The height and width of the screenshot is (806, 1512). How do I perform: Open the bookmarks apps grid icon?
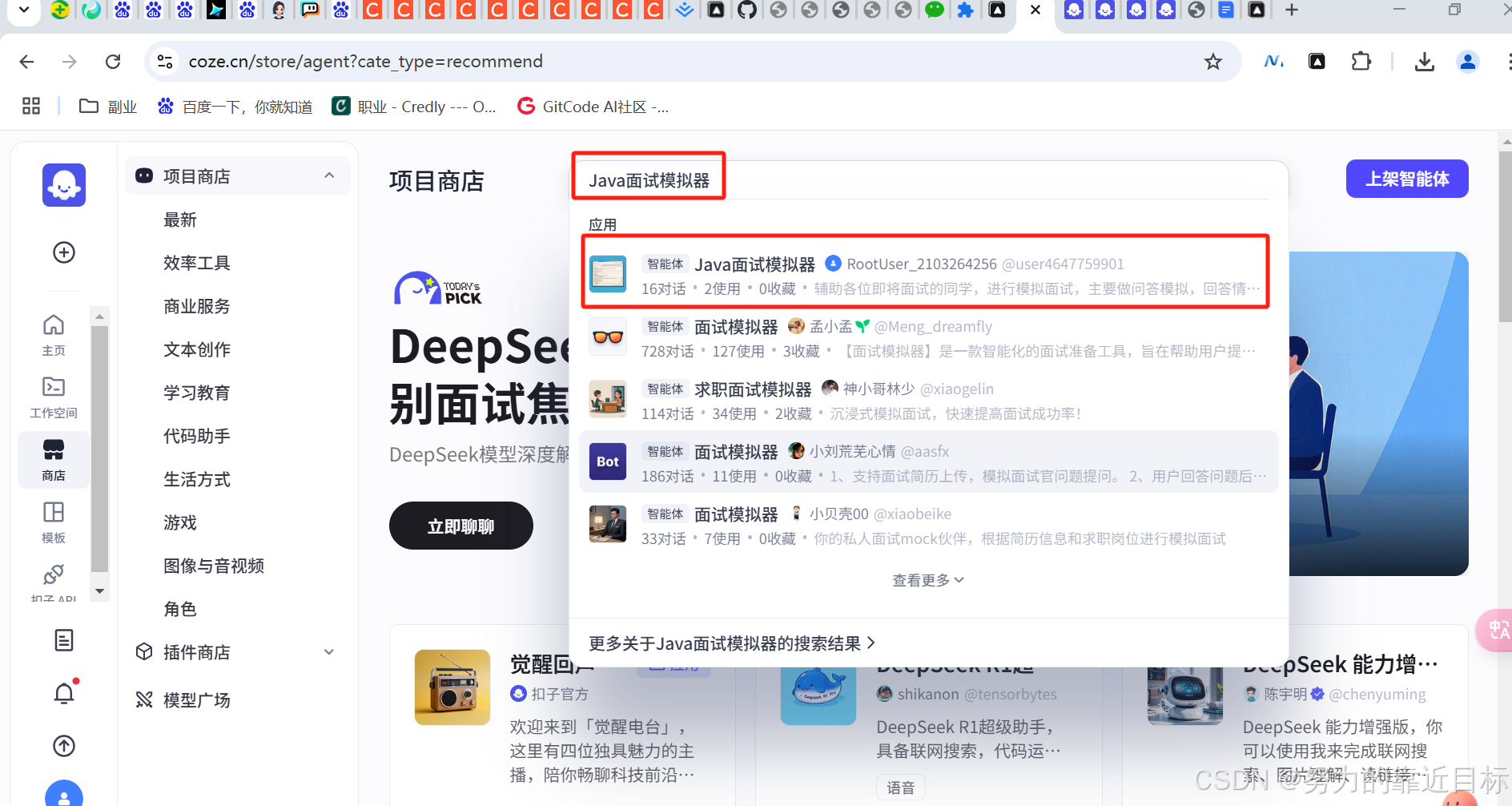coord(31,106)
